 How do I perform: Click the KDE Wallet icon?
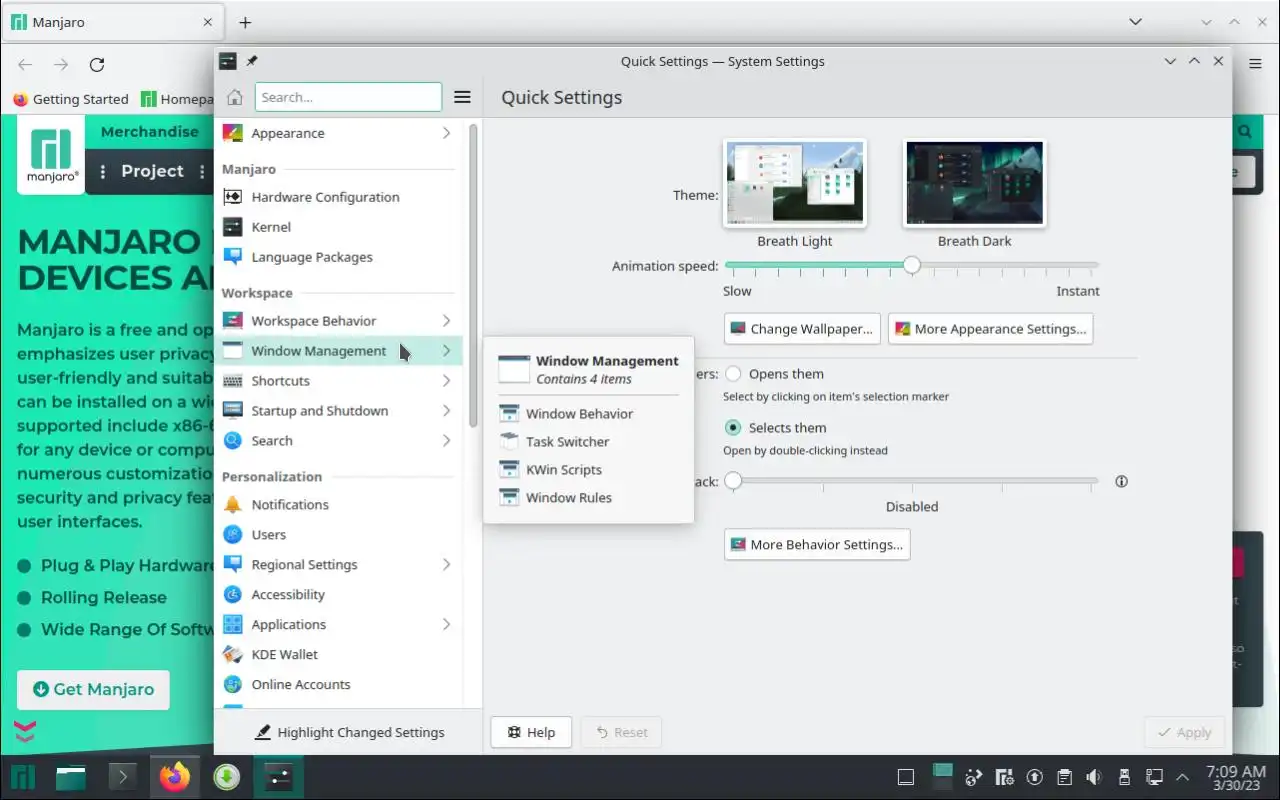(232, 655)
